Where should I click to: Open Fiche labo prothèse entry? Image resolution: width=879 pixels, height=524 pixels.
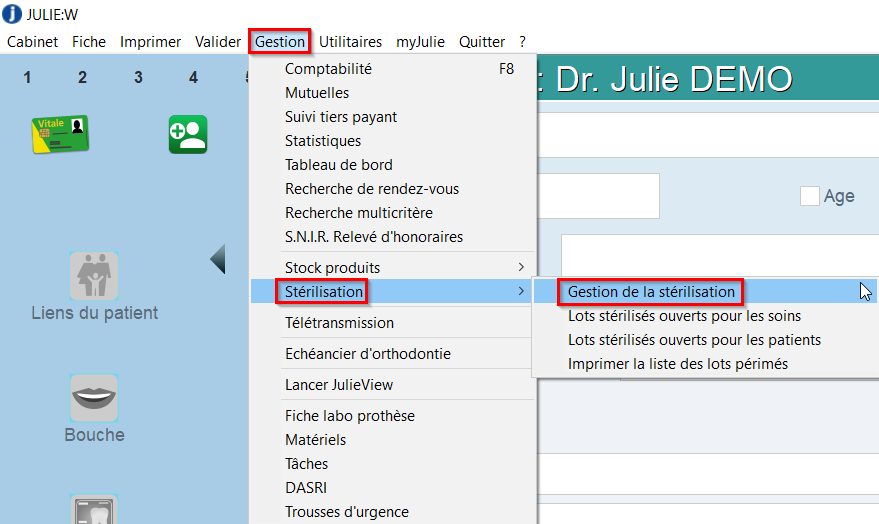click(393, 416)
